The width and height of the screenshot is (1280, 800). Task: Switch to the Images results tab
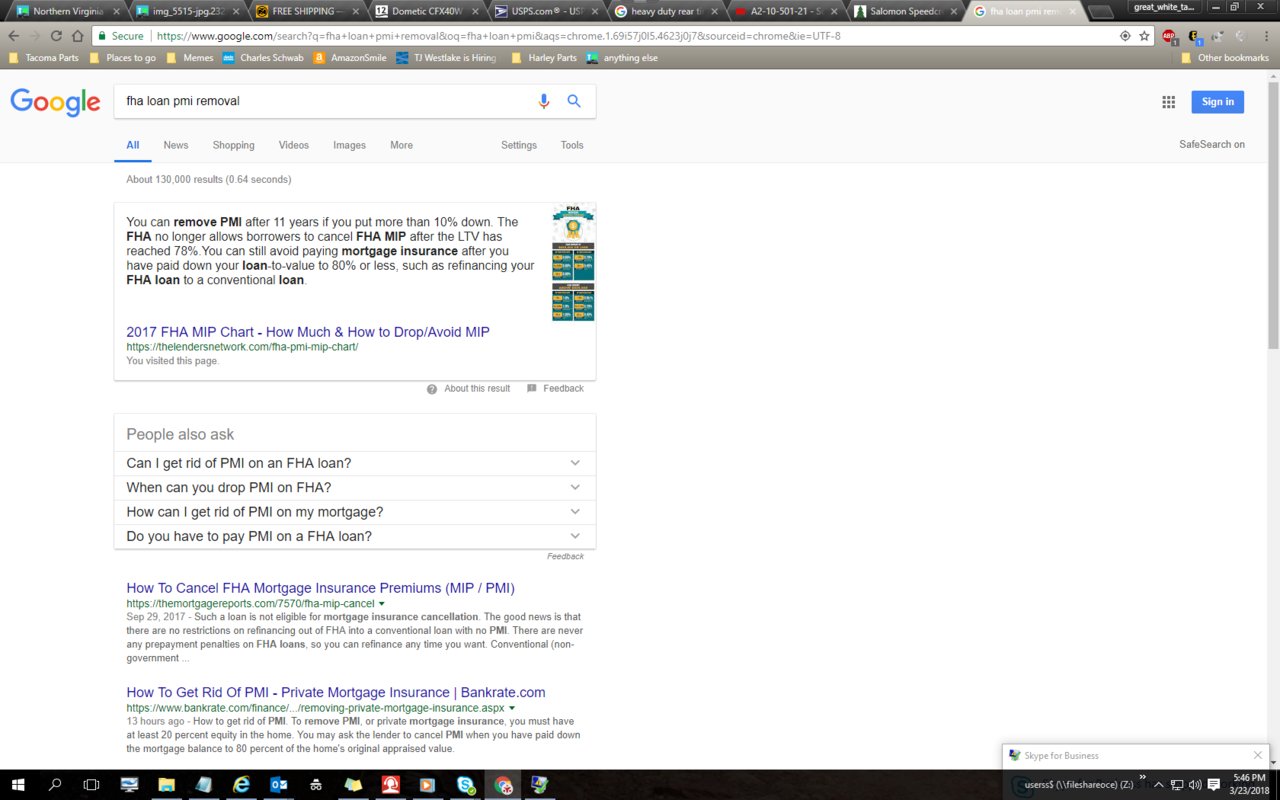[x=349, y=145]
